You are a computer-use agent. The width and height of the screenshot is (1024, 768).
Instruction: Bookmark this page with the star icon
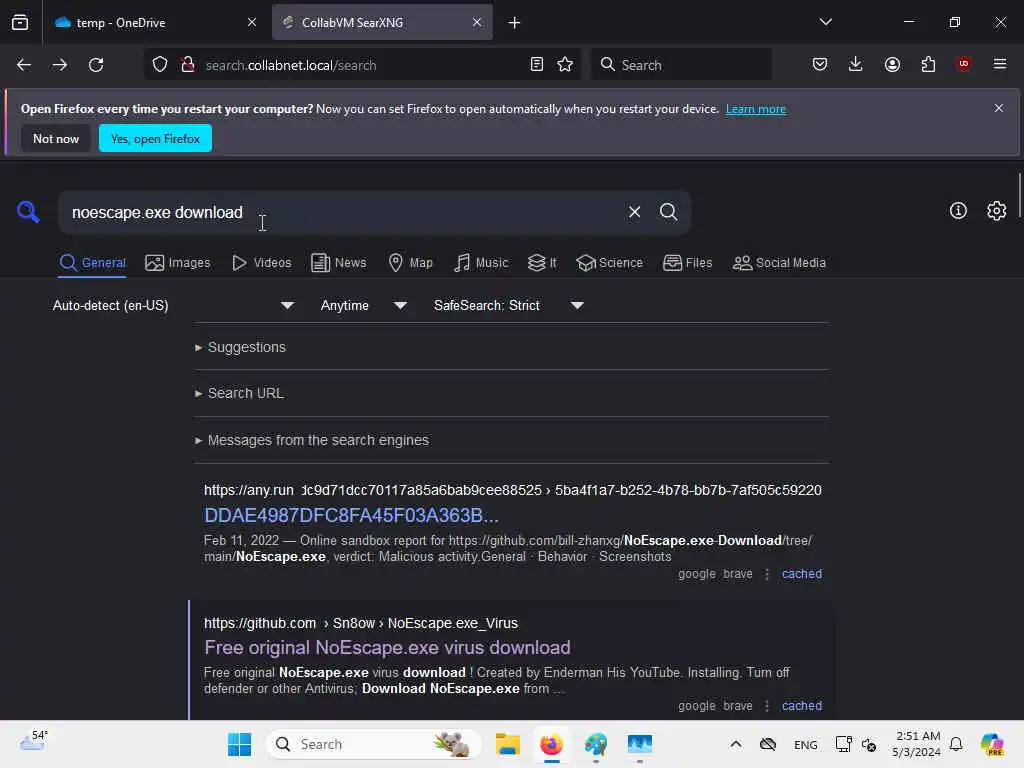coord(565,65)
